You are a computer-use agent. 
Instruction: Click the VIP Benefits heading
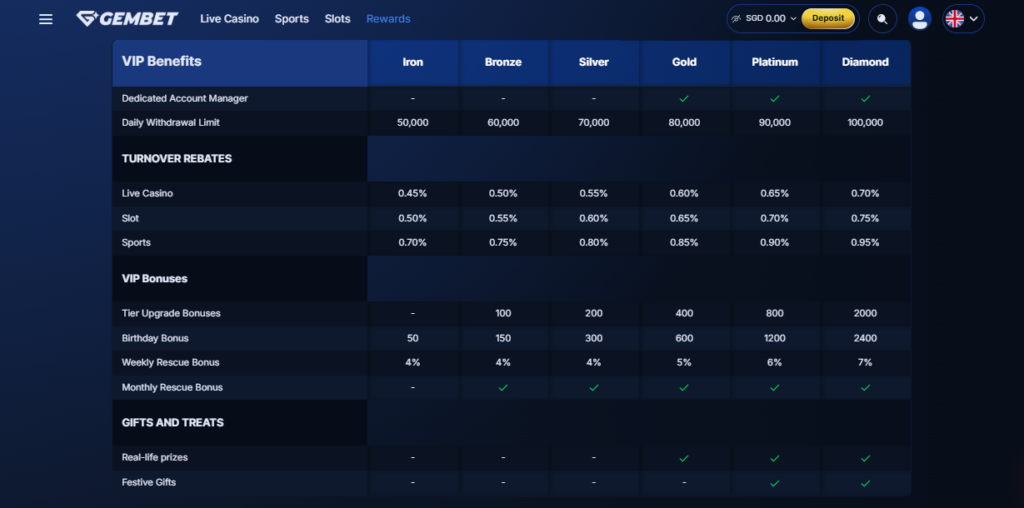click(x=161, y=61)
